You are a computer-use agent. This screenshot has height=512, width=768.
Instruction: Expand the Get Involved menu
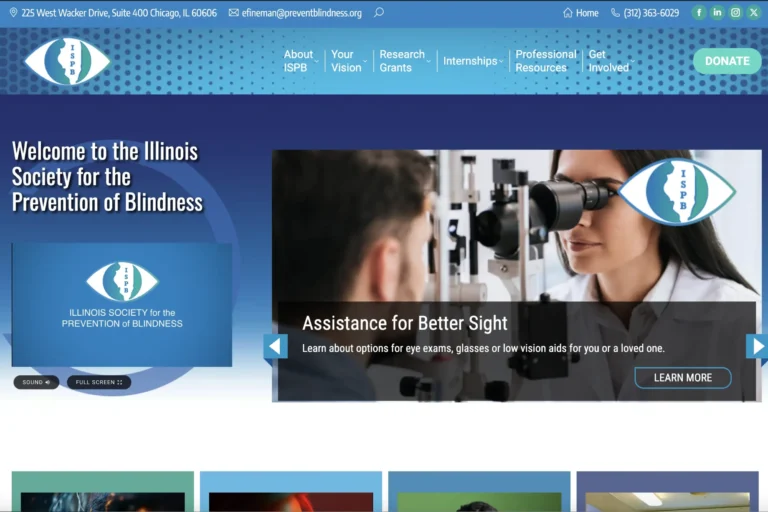tap(611, 61)
